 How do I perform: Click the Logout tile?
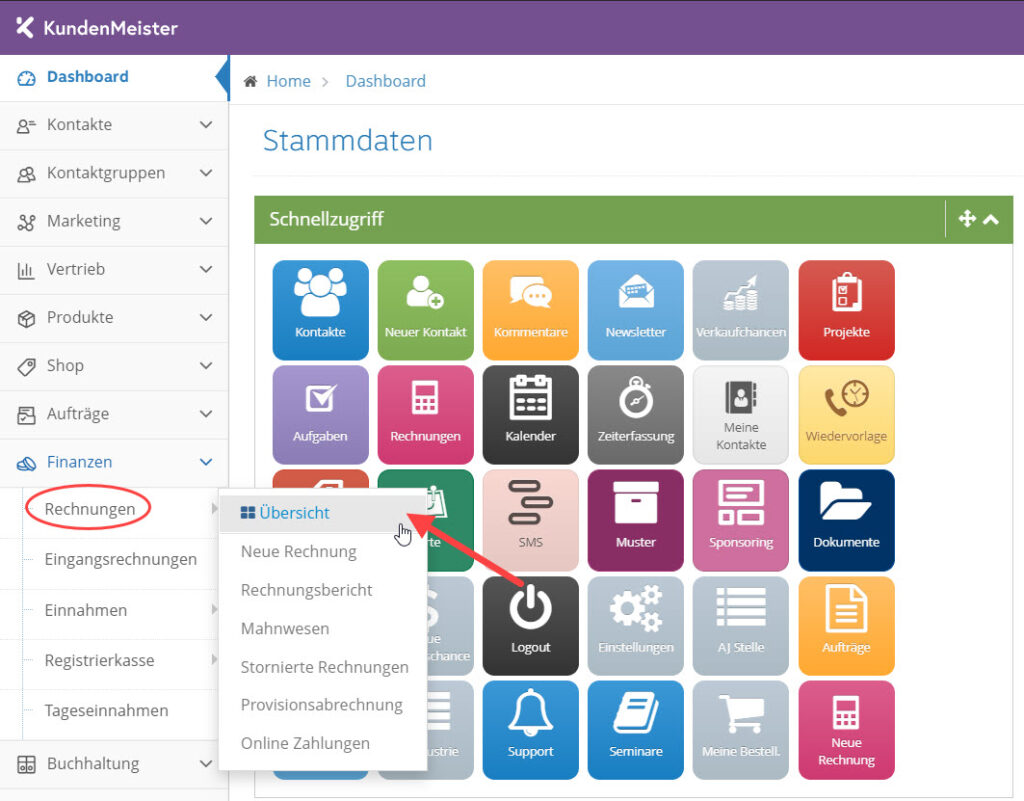pos(530,625)
